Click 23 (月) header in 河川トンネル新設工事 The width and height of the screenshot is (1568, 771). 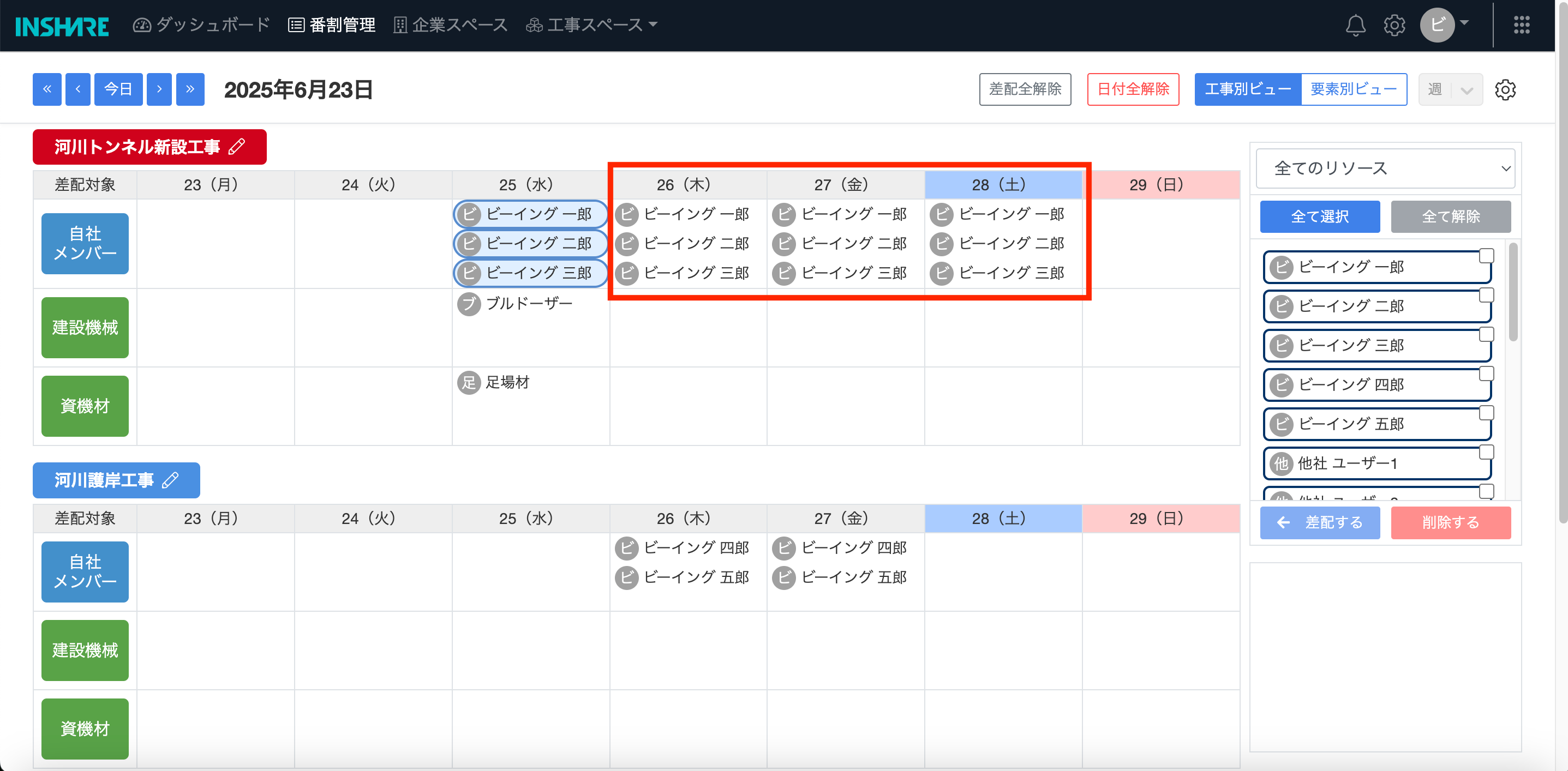[x=216, y=185]
